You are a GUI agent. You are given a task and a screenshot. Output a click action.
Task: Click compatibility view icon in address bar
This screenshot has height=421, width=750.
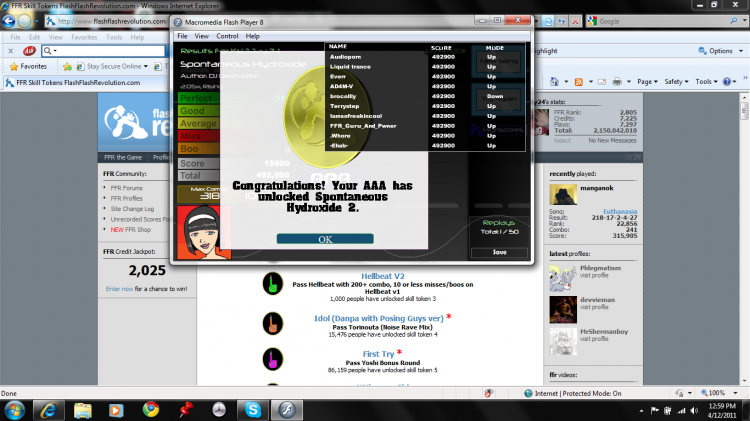pyautogui.click(x=549, y=21)
